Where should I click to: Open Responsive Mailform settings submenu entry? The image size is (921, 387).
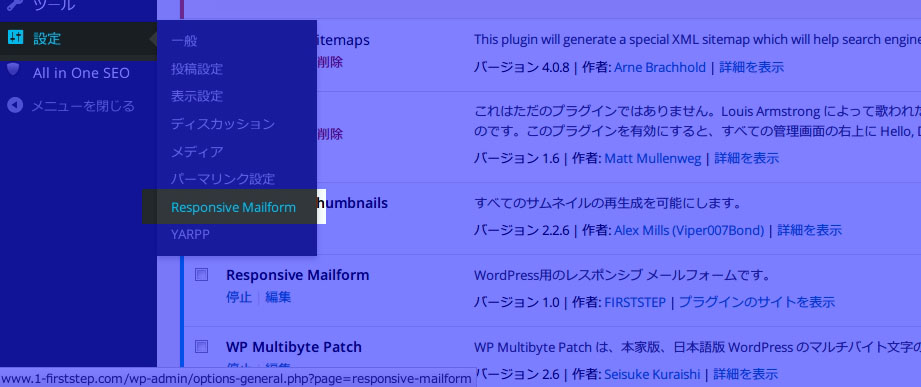(233, 207)
